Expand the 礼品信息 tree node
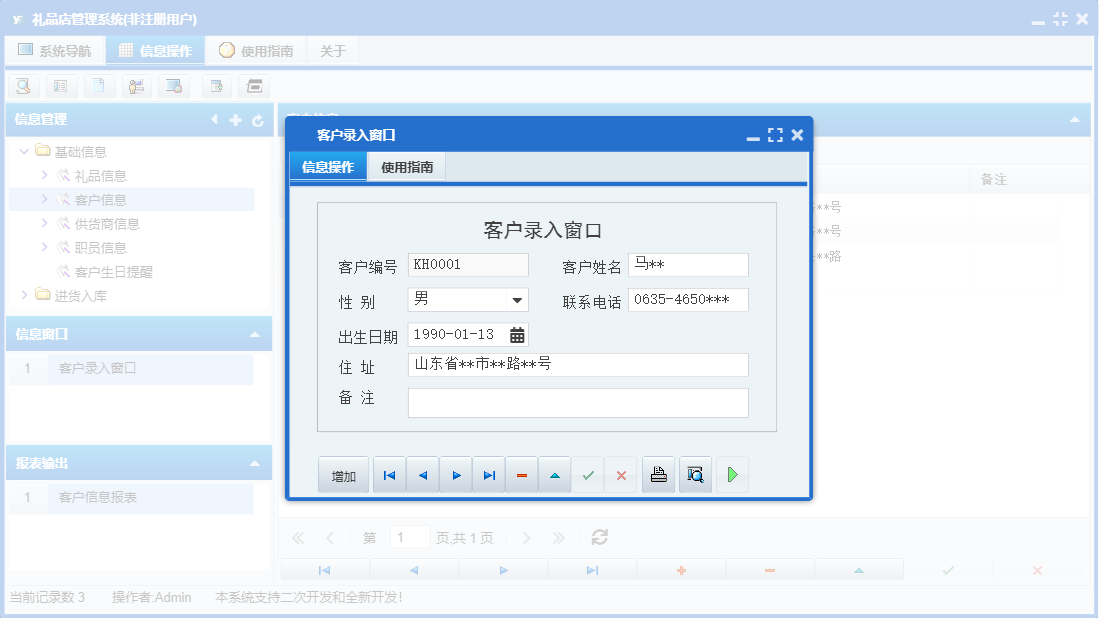Screen dimensions: 1099x618 click(42, 175)
